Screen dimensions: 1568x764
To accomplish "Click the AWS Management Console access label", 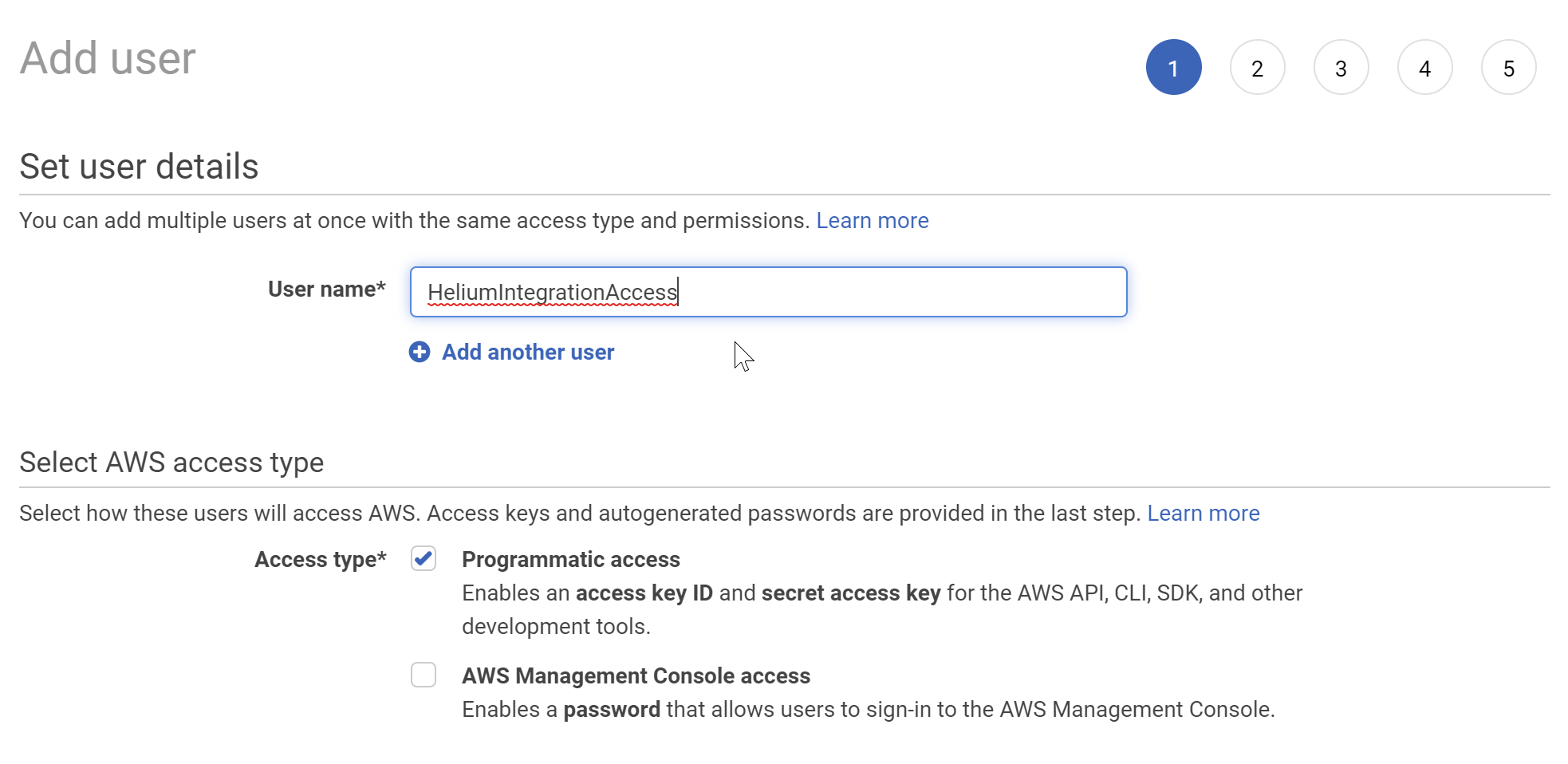I will point(636,676).
